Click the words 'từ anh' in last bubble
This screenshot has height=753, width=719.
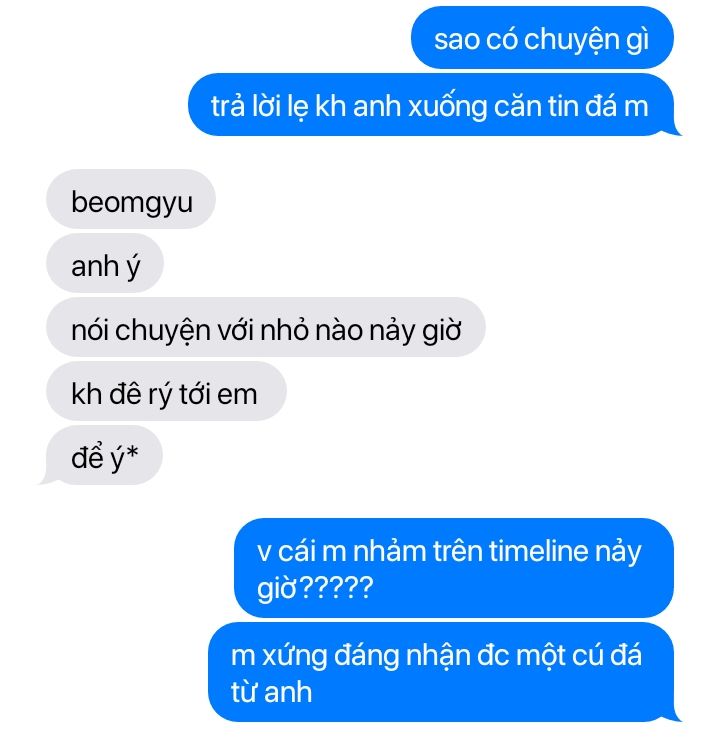[x=271, y=692]
